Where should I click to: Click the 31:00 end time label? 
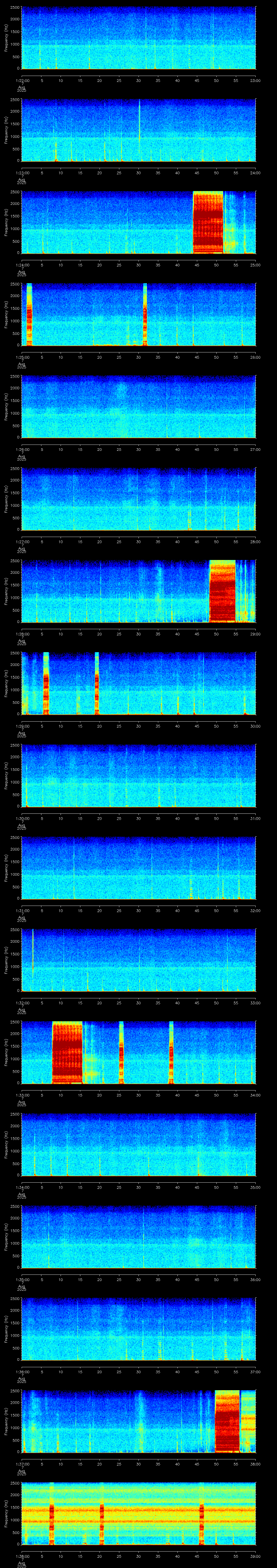click(x=255, y=818)
